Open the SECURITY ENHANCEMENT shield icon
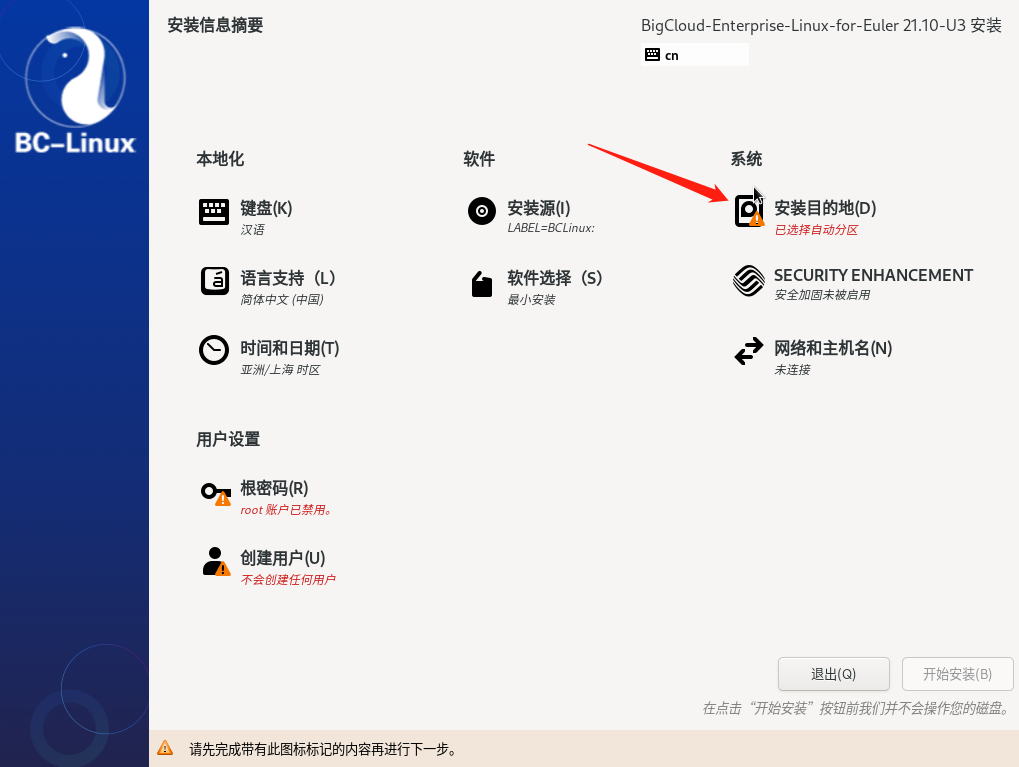Viewport: 1019px width, 767px height. pyautogui.click(x=748, y=281)
